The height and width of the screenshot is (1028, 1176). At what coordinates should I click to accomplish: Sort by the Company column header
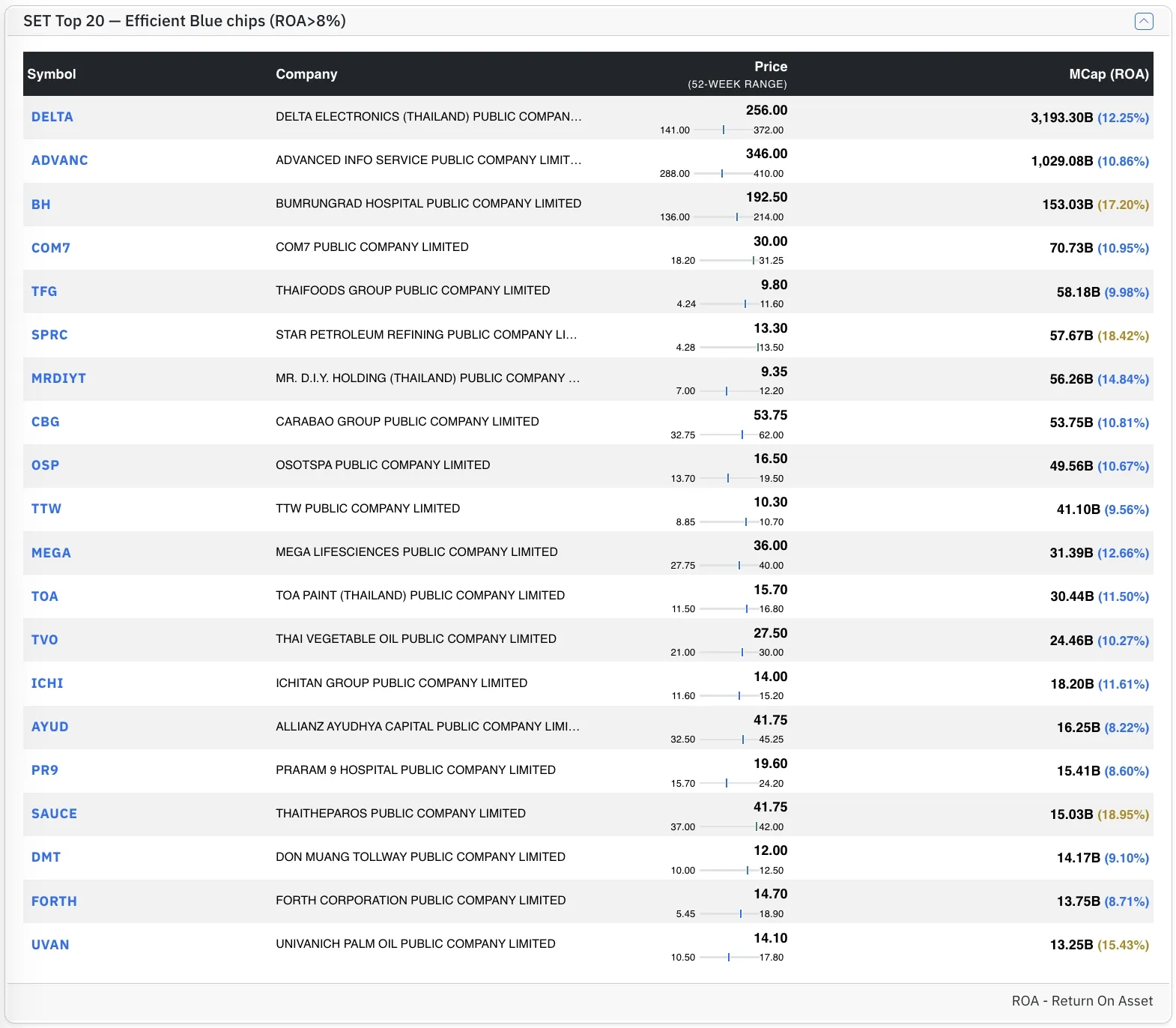[306, 74]
